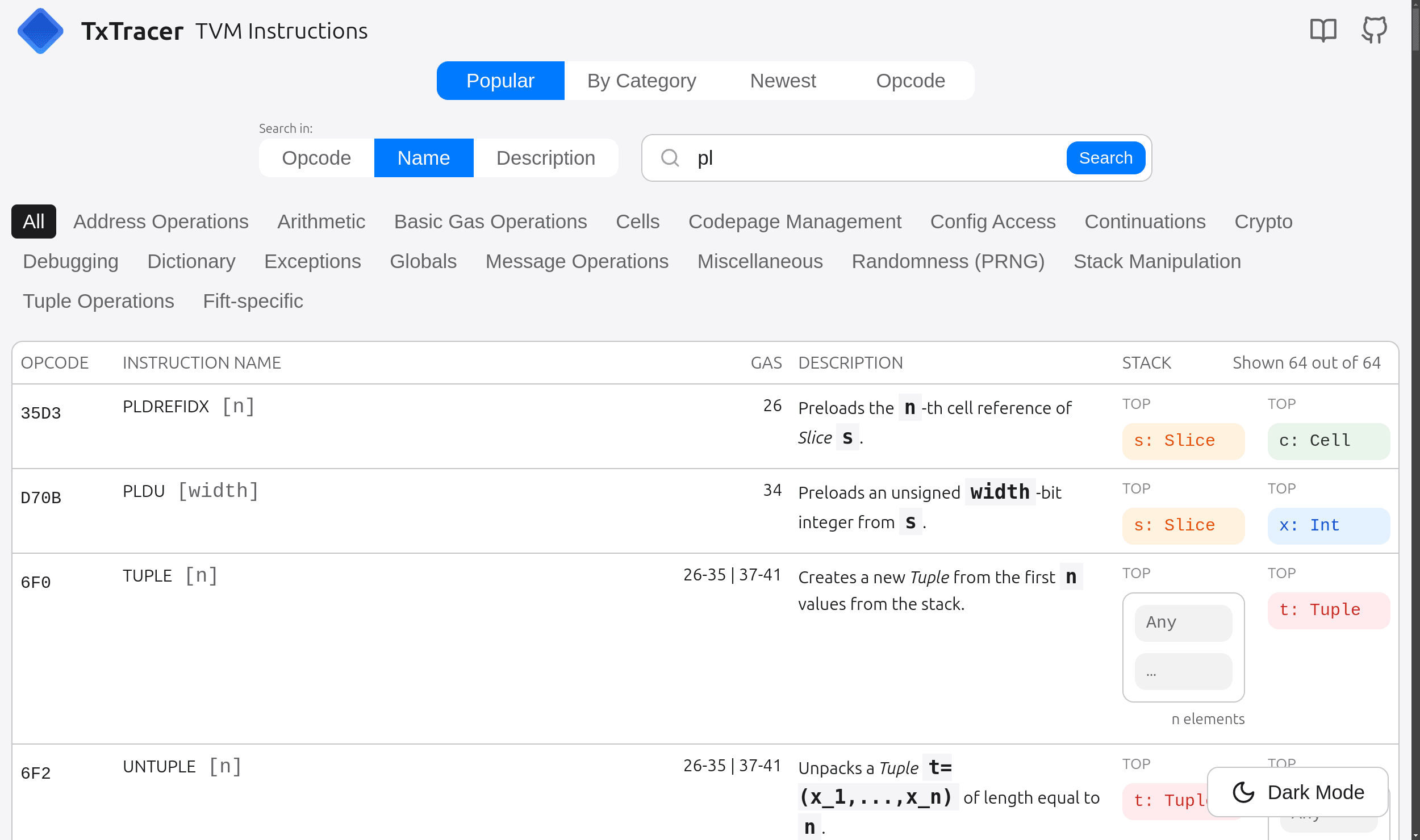Click opcode 6F2 cell
1420x840 pixels.
[x=36, y=773]
